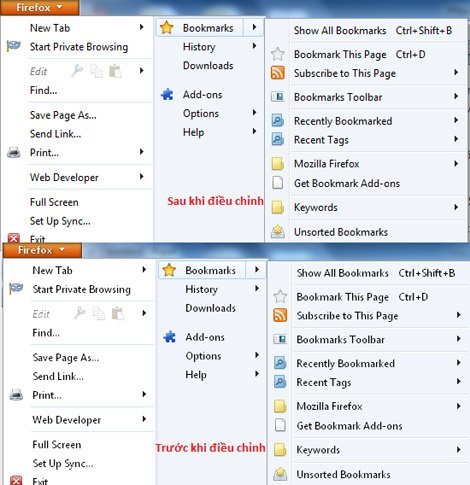
Task: Expand the Bookmarks split-arrow in the upper menu
Action: (254, 27)
